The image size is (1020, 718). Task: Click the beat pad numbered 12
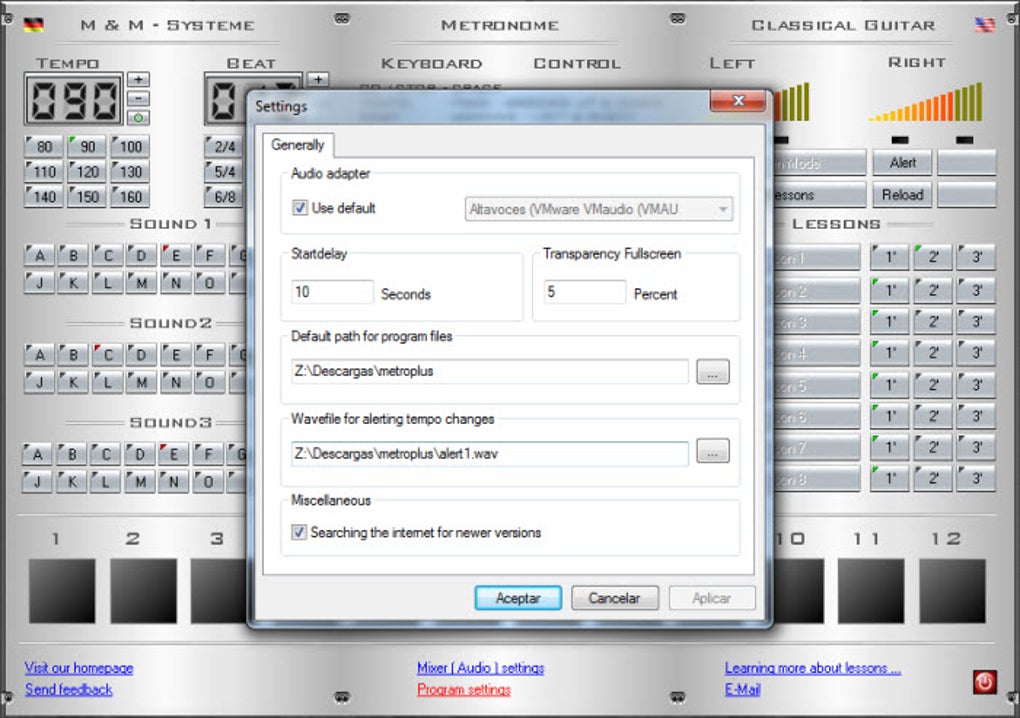952,591
